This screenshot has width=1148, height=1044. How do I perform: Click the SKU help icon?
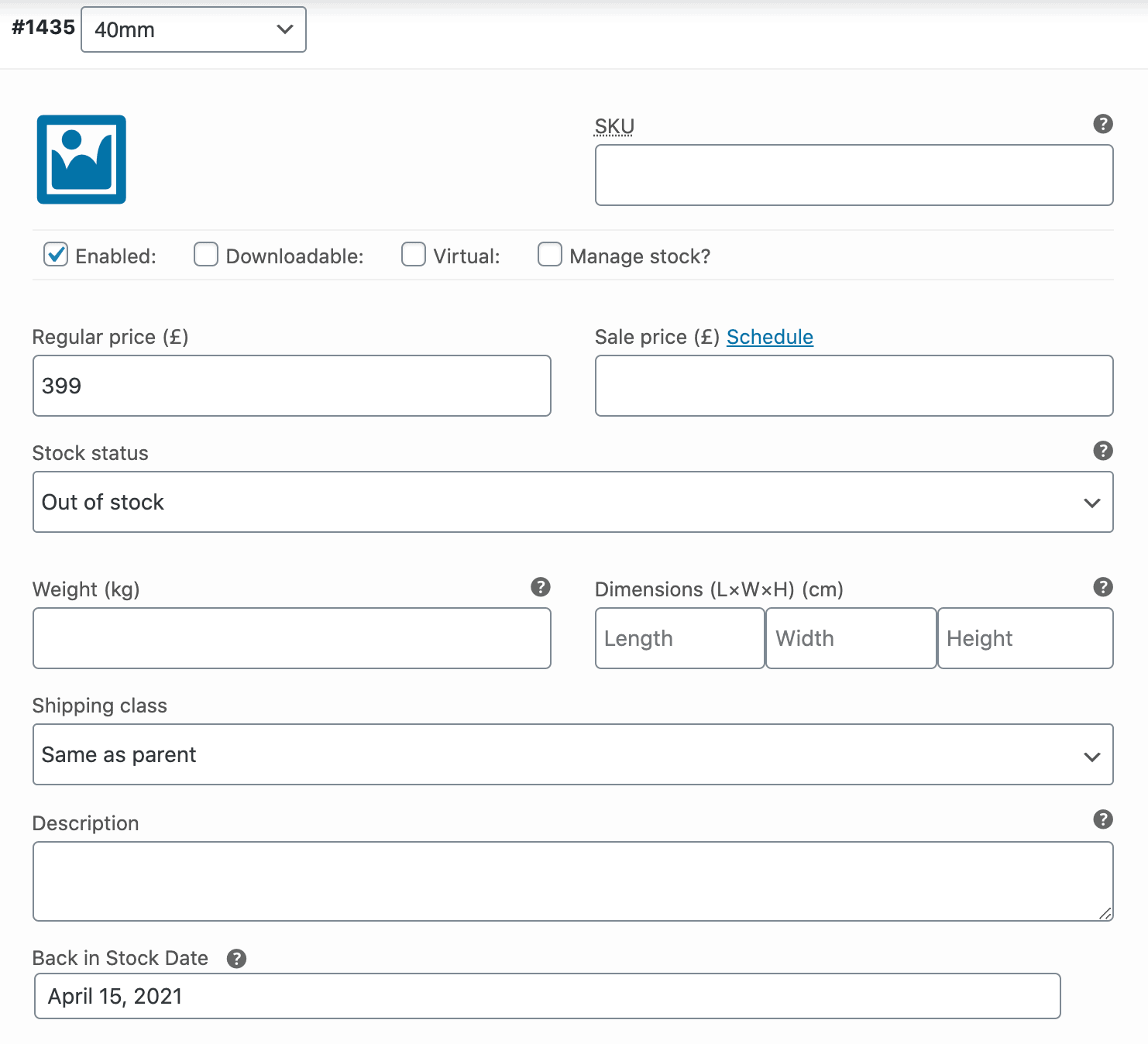coord(1103,124)
